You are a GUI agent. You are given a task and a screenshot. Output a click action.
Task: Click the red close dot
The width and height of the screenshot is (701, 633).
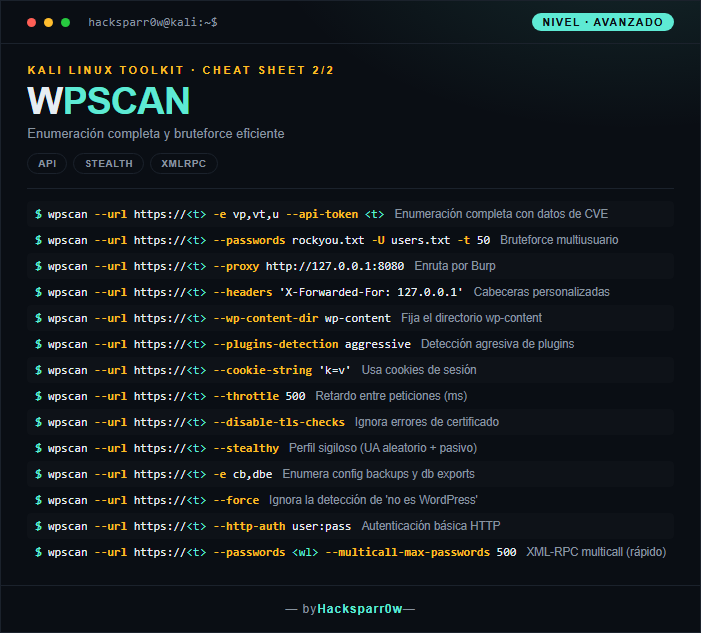coord(31,22)
